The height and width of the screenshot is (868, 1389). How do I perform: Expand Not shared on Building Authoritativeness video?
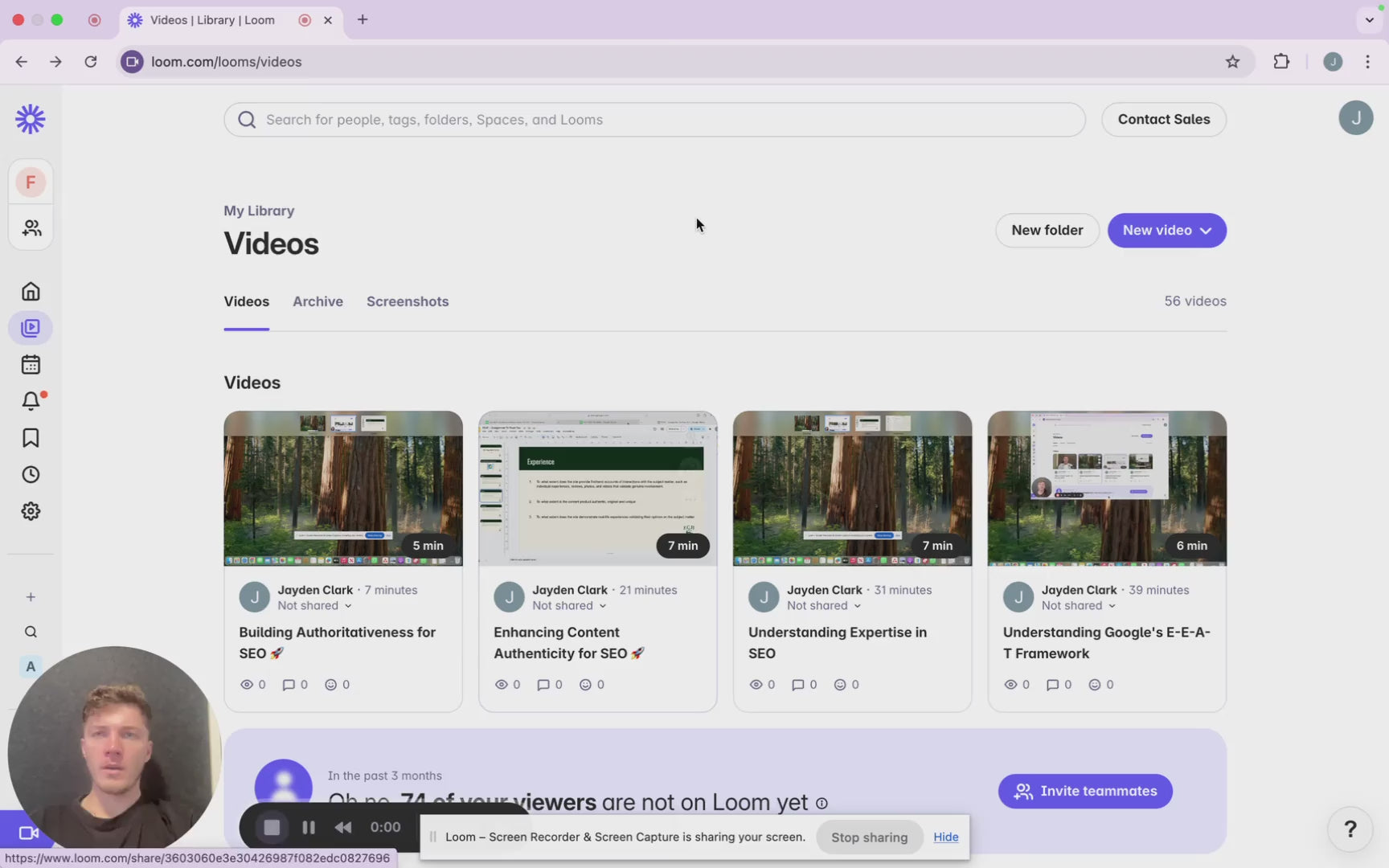[314, 606]
